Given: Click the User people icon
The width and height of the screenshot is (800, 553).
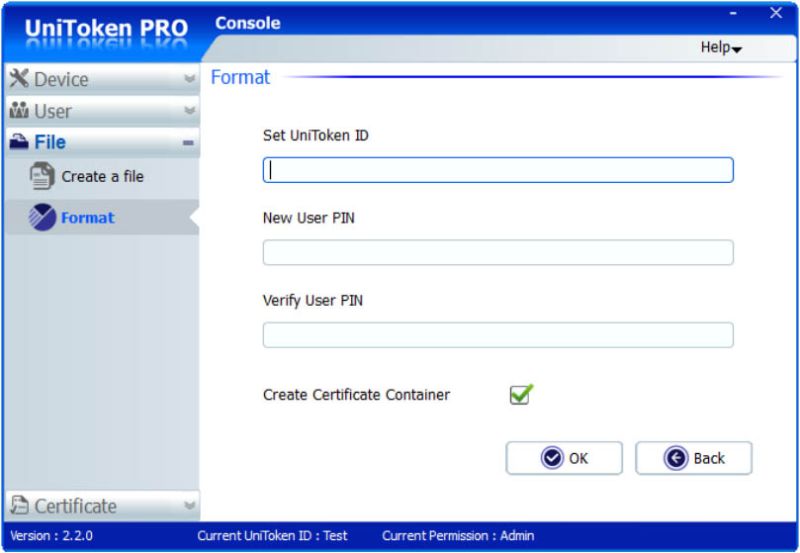Looking at the screenshot, I should pos(19,110).
